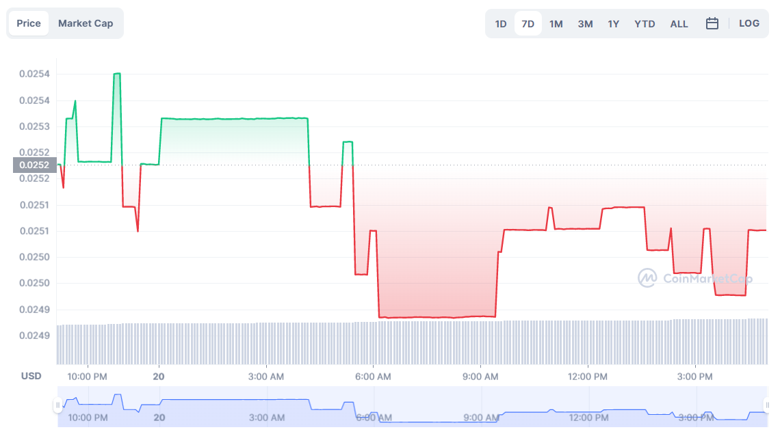Image resolution: width=780 pixels, height=434 pixels.
Task: Click the gray 0.0252 price label on axis
Action: point(31,165)
